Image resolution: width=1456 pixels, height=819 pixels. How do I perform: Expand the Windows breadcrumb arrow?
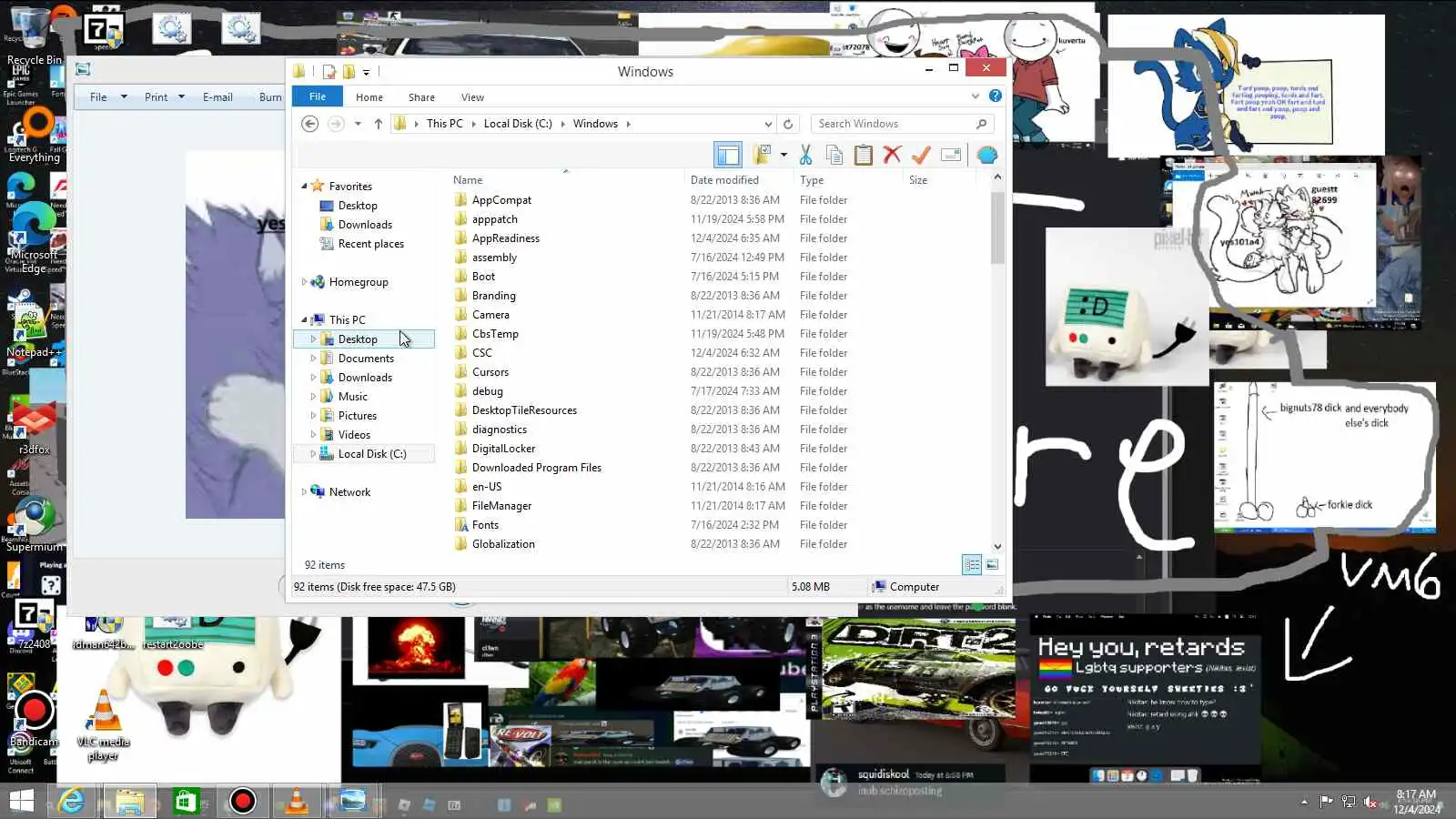tap(628, 124)
